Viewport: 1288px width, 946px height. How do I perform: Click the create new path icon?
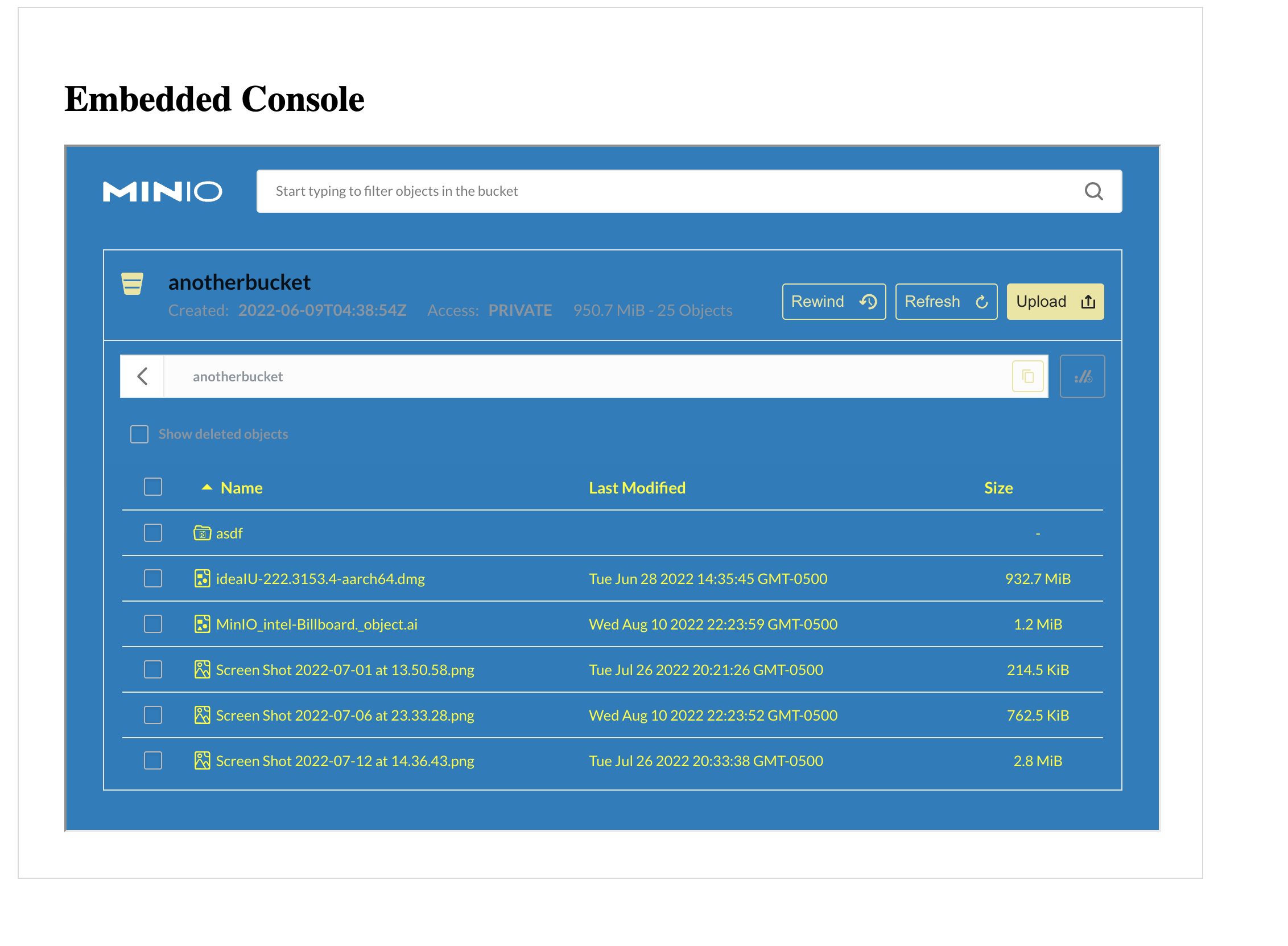(x=1082, y=376)
